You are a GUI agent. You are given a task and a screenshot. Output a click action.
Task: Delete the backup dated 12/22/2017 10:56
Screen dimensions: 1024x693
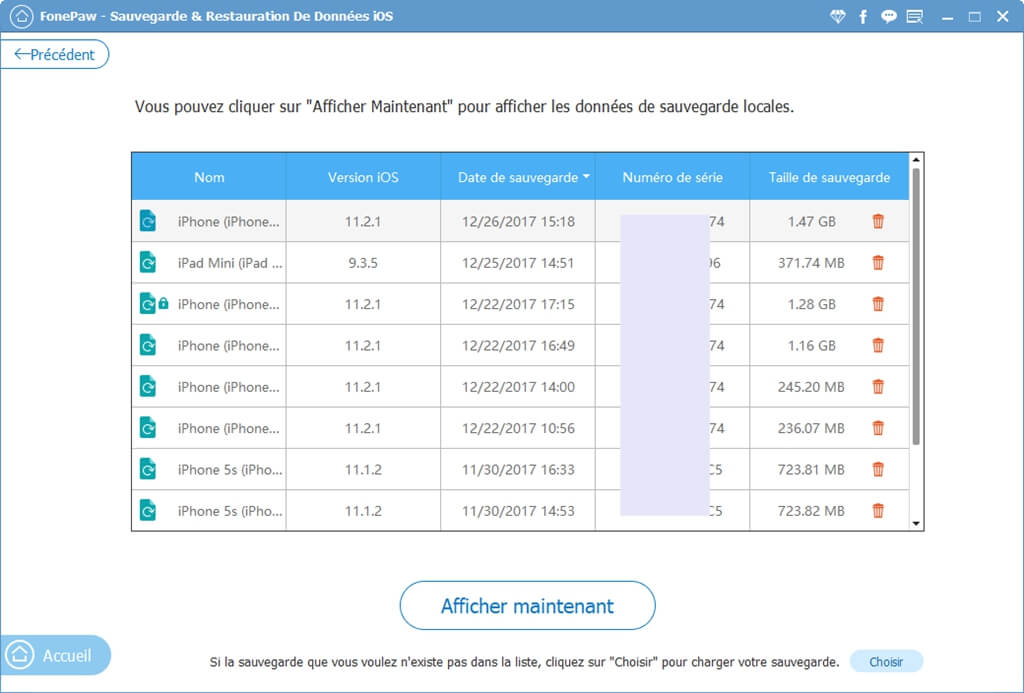(x=878, y=428)
